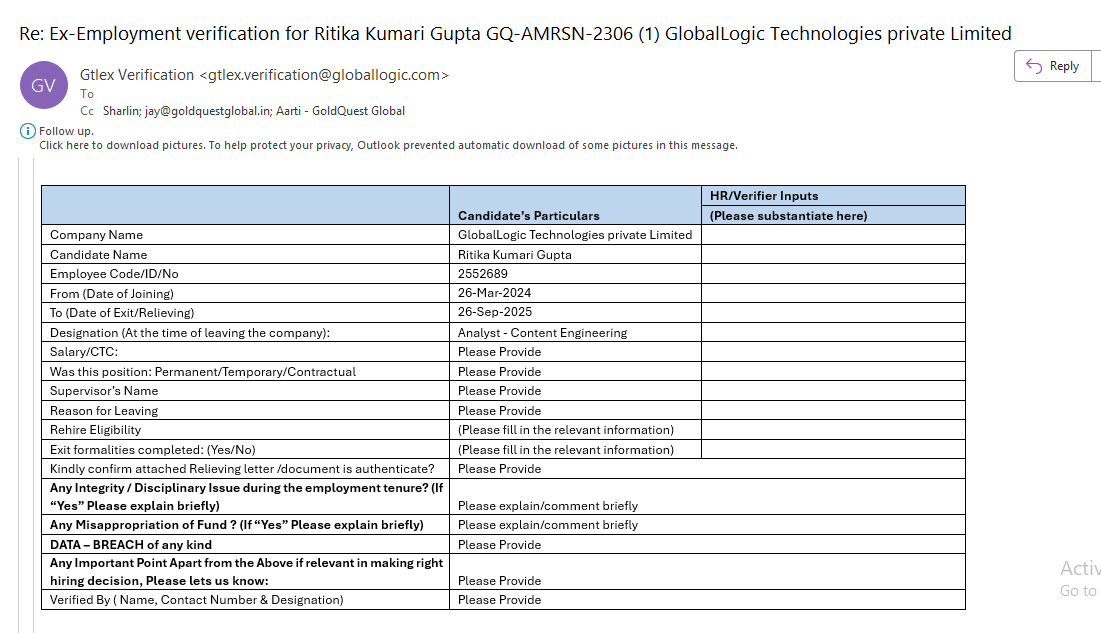Click the Permanent/Temporary/Contractual position label
The height and width of the screenshot is (633, 1101).
[x=203, y=372]
